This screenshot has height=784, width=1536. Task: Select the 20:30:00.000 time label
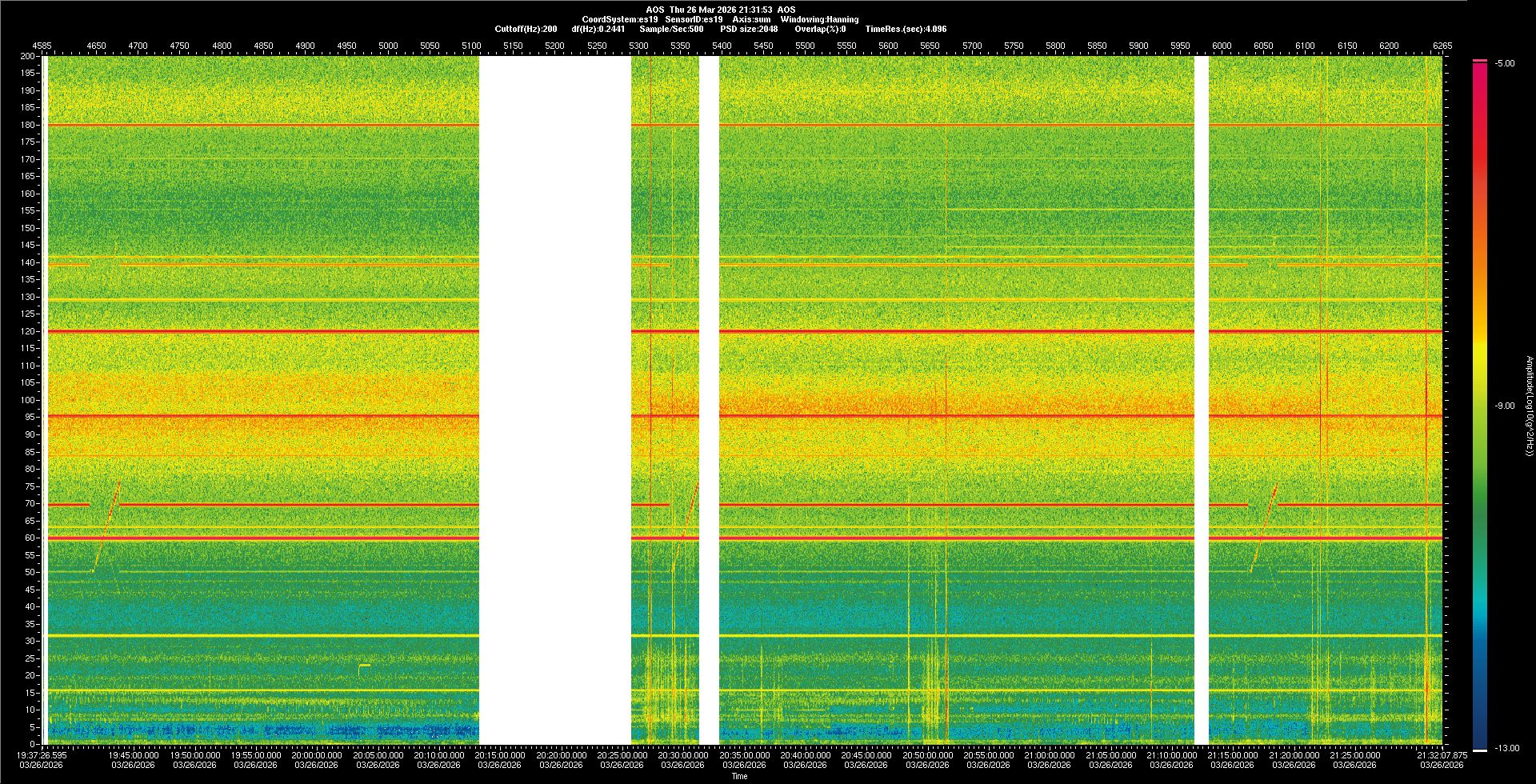tap(682, 754)
